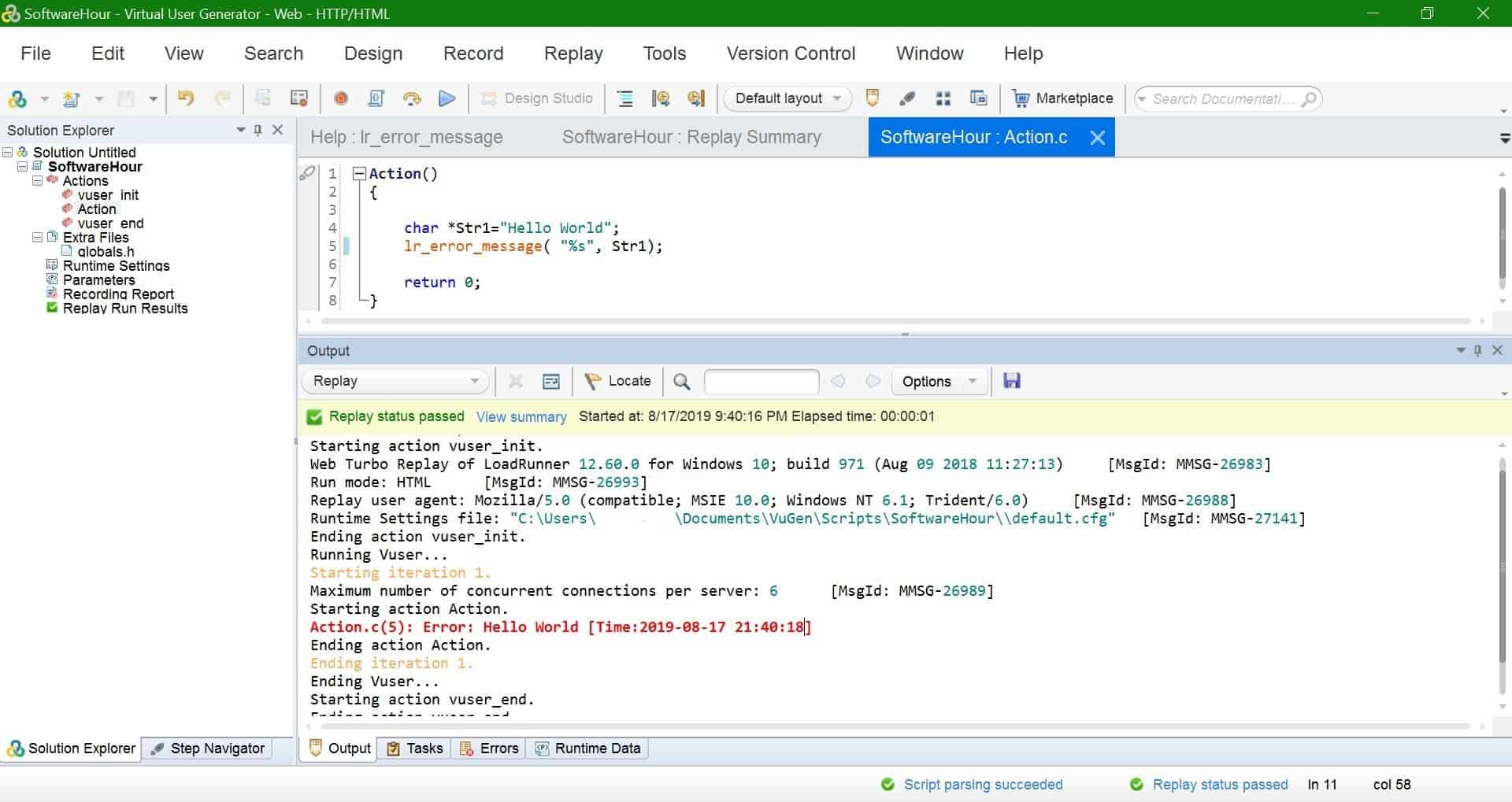Click the Go to previous step icon

click(x=661, y=98)
